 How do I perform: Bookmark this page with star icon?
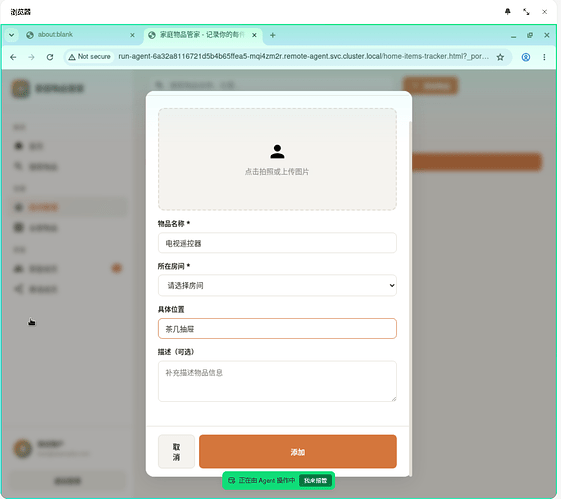click(x=500, y=57)
